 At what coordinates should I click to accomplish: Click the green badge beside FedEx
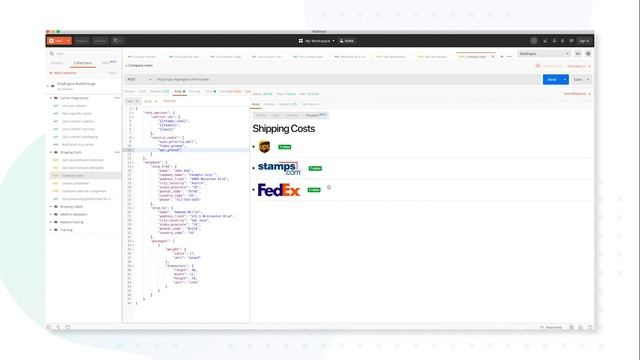point(314,190)
